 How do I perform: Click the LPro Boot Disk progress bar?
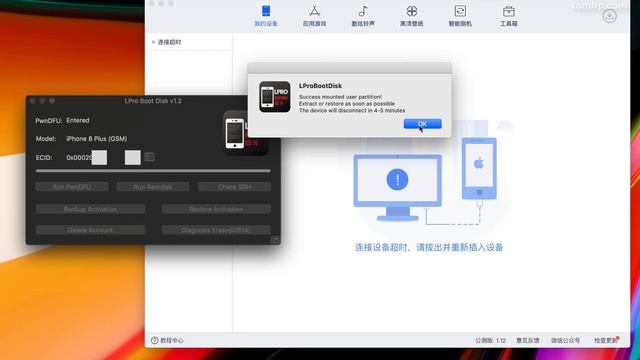pos(153,171)
